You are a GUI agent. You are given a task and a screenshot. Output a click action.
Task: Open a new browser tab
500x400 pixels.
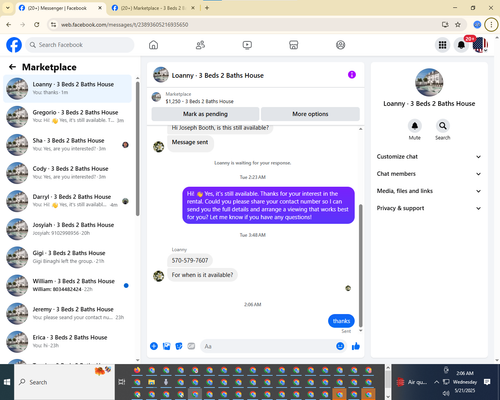tap(207, 8)
